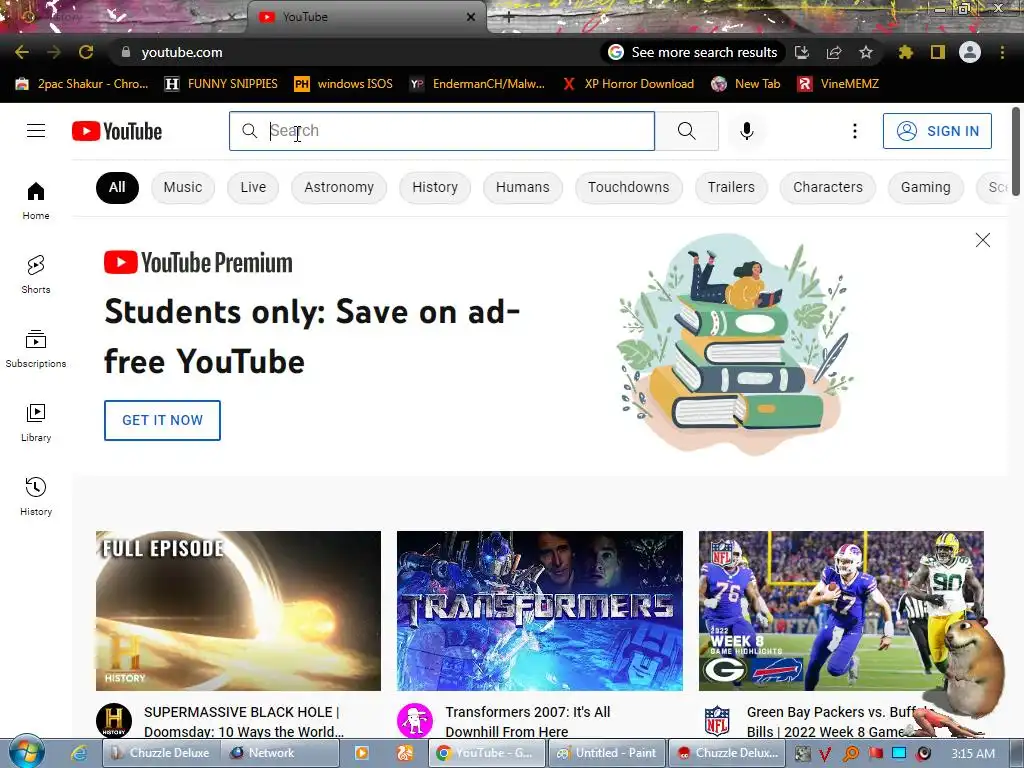This screenshot has height=768, width=1024.
Task: Open the 2pac Shakur bookmark
Action: click(82, 84)
